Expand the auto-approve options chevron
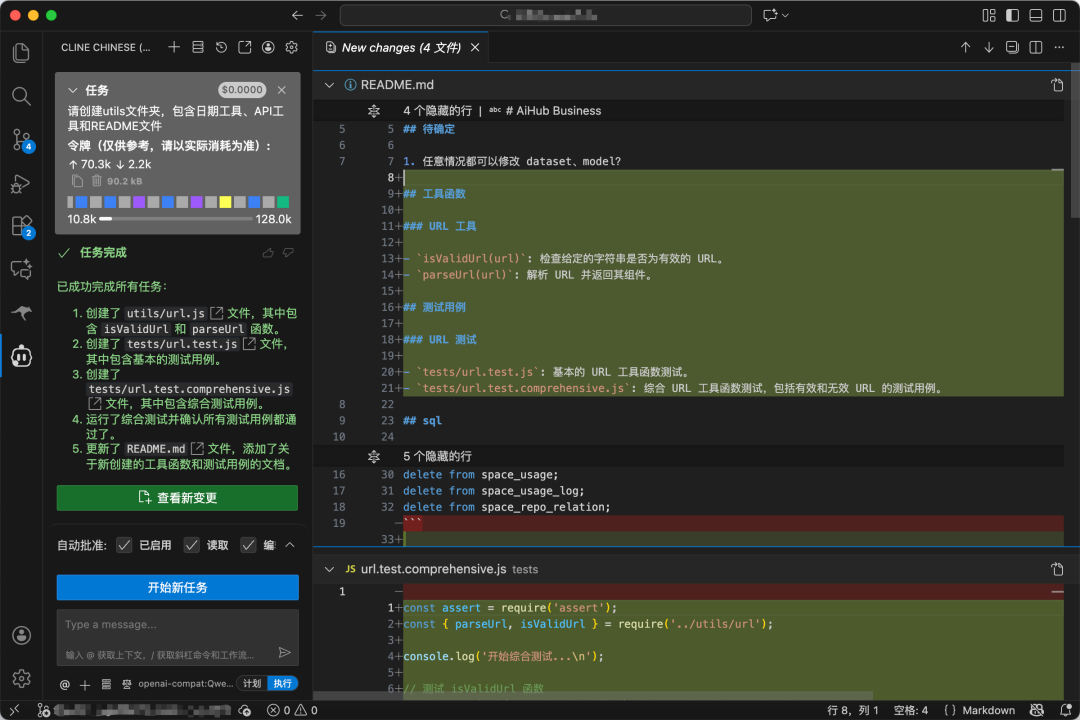Image resolution: width=1080 pixels, height=720 pixels. 290,545
